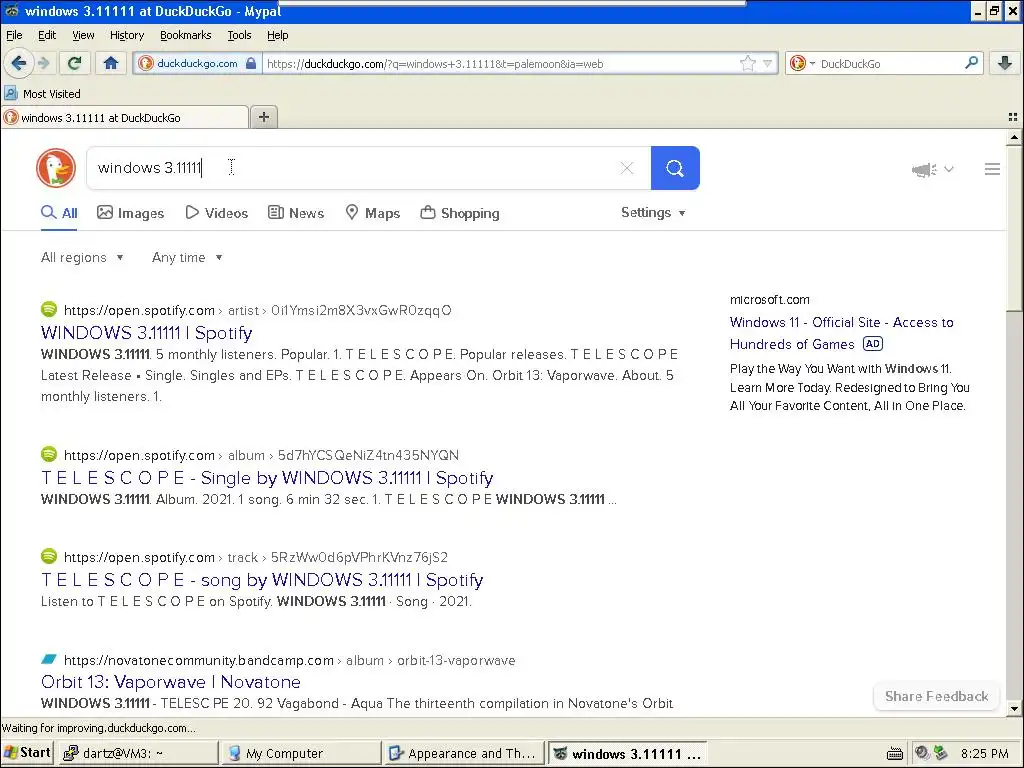The height and width of the screenshot is (768, 1024).
Task: Open TELESCOPE - Single by WINDOWS 3.11111 link
Action: pyautogui.click(x=267, y=477)
